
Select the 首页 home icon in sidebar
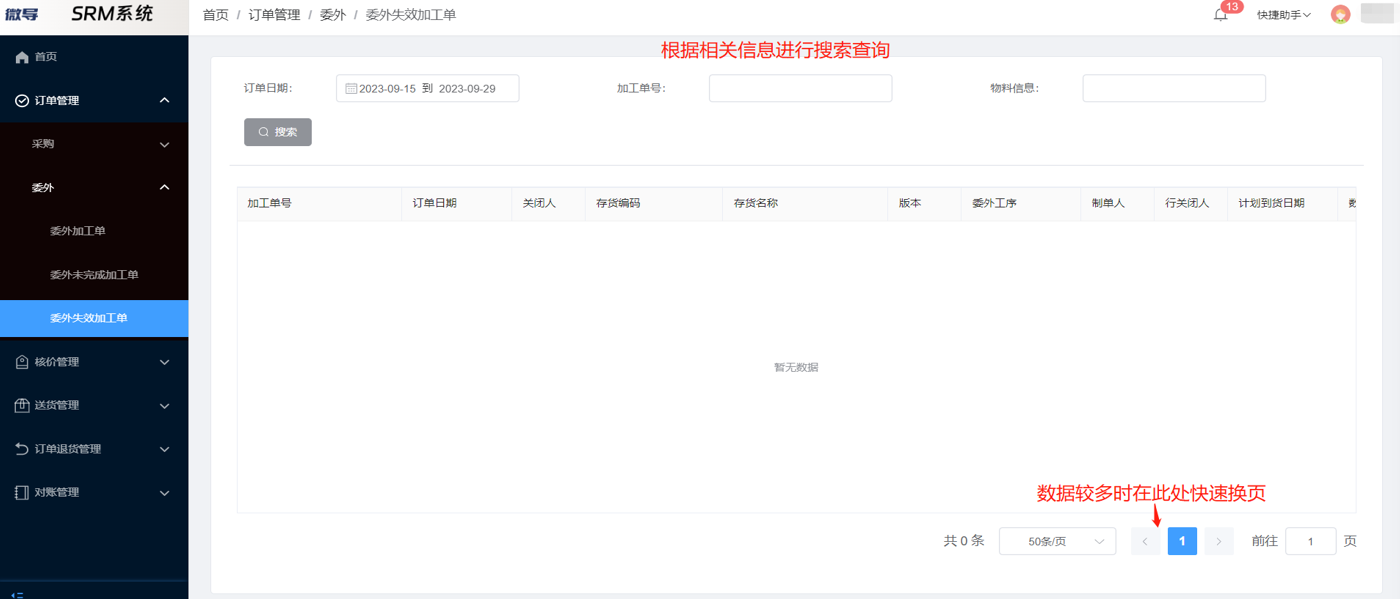coord(22,57)
